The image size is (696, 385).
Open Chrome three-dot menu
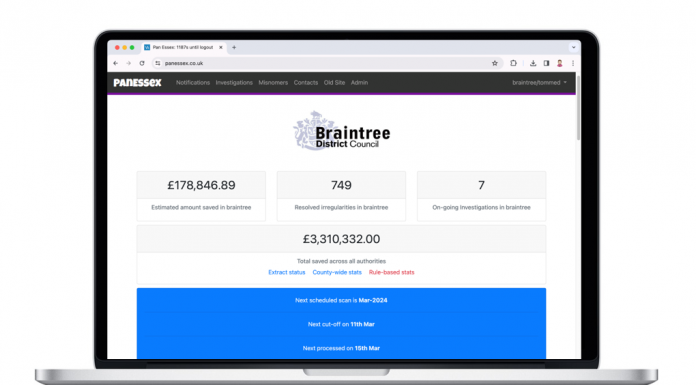click(573, 64)
